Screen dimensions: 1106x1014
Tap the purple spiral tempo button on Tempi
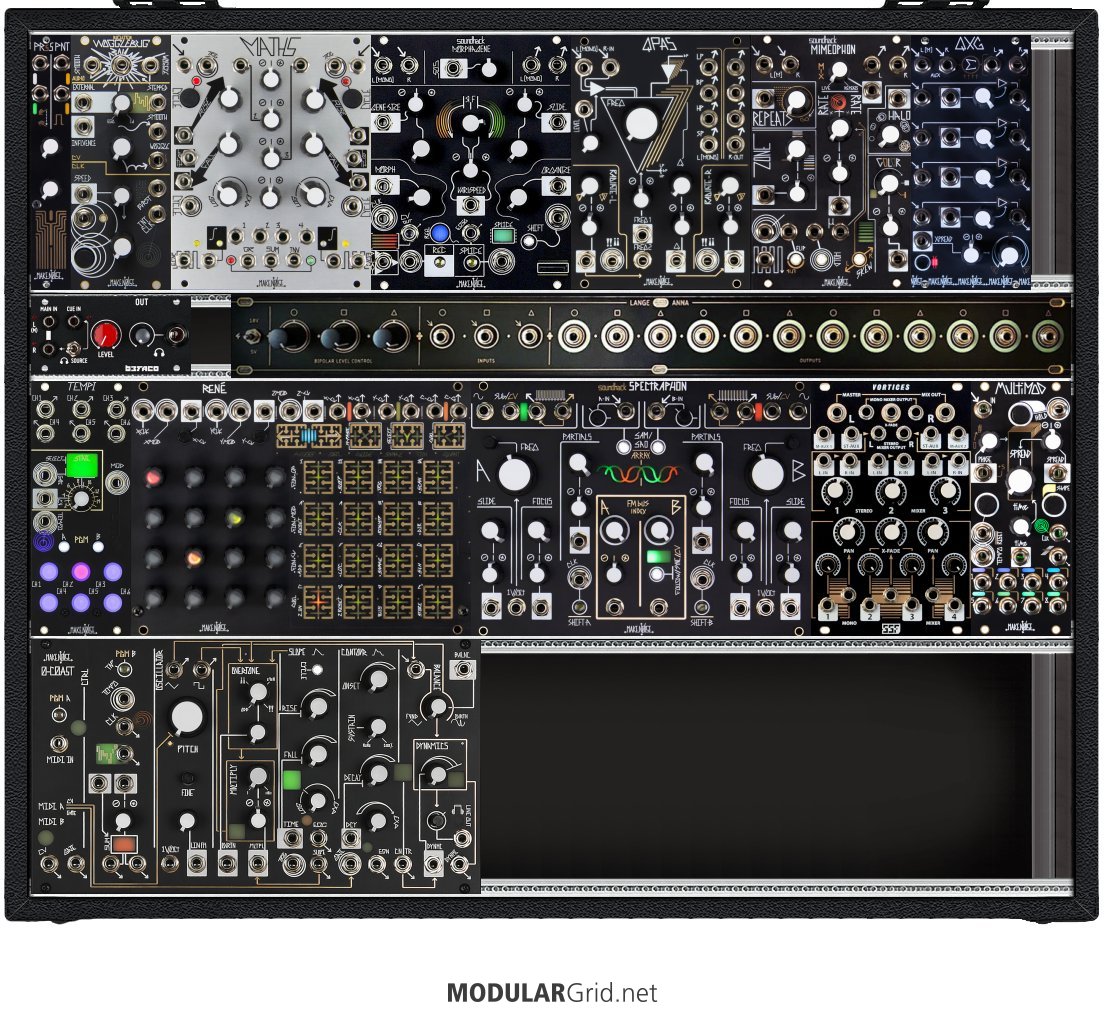tap(44, 542)
